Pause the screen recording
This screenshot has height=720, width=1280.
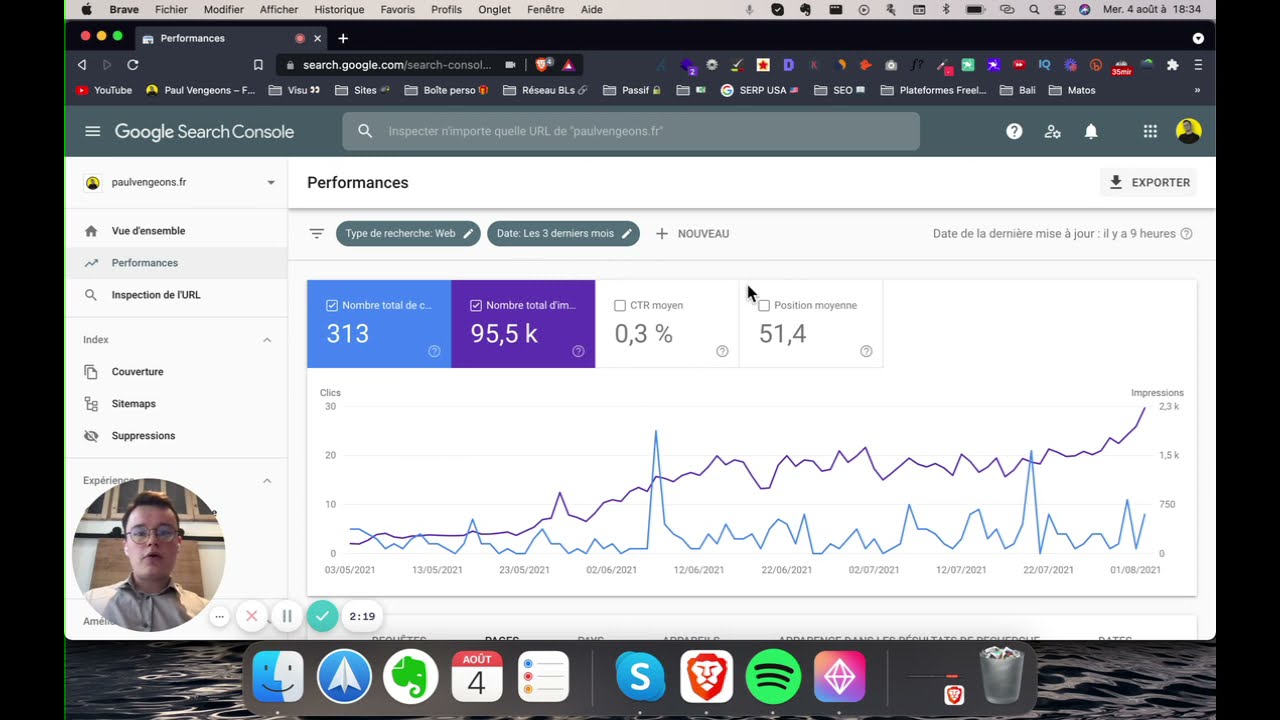pyautogui.click(x=287, y=616)
